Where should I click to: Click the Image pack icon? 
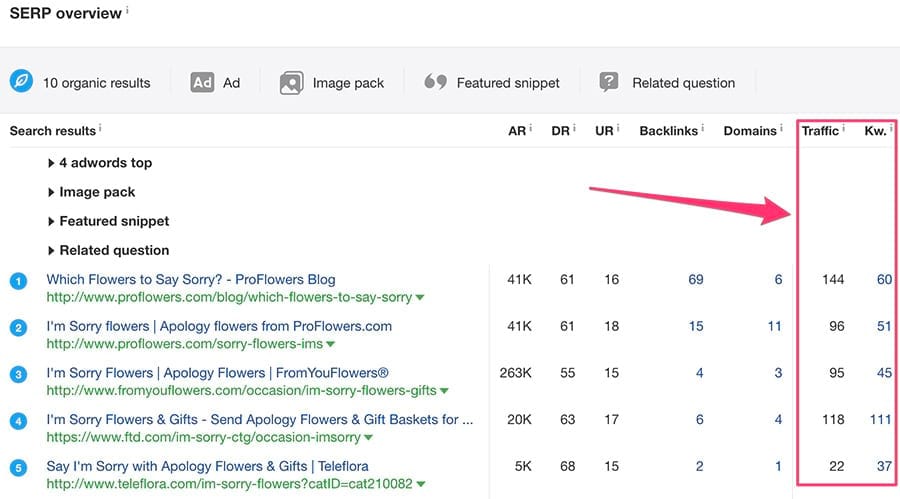pyautogui.click(x=291, y=82)
